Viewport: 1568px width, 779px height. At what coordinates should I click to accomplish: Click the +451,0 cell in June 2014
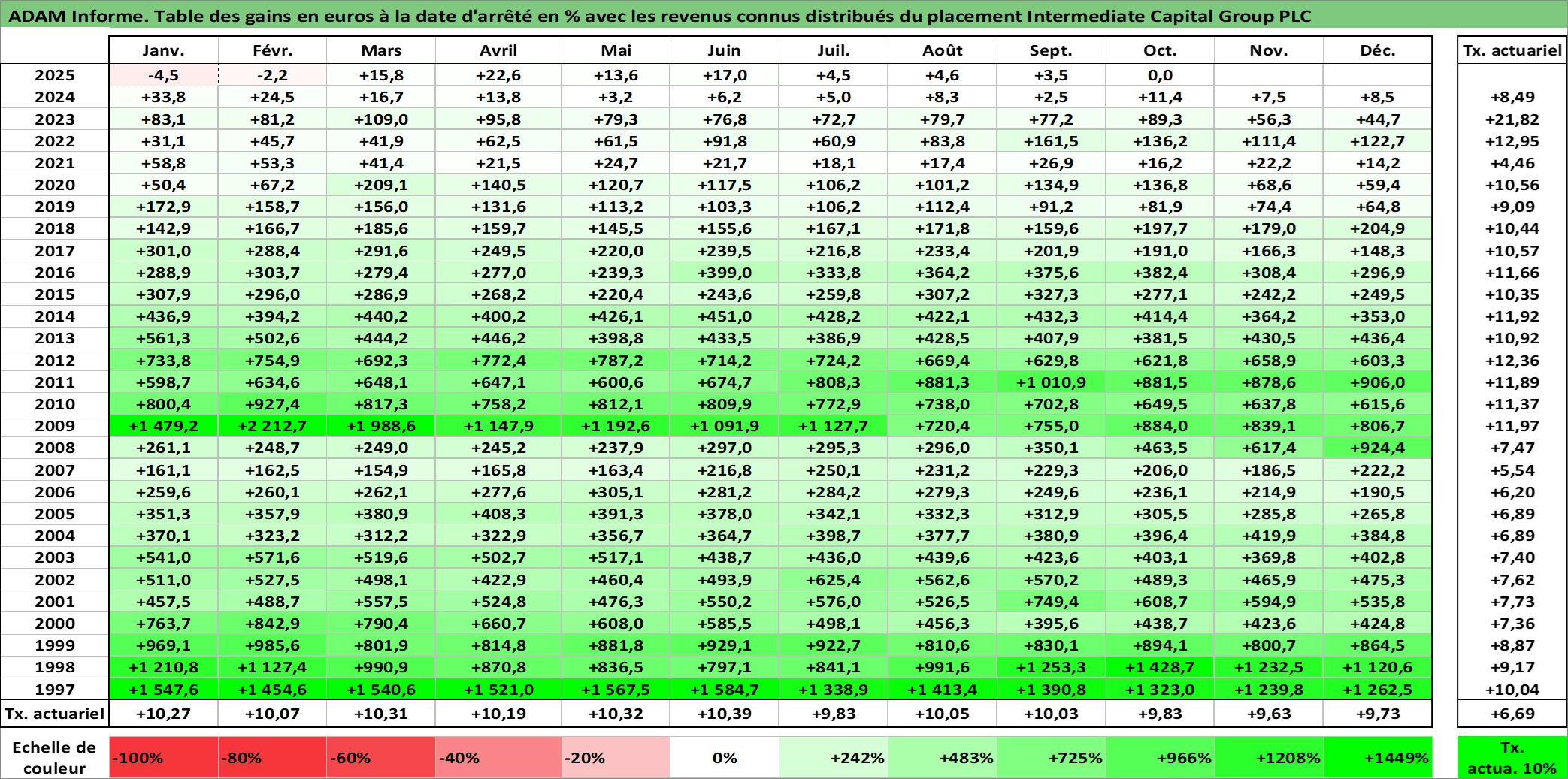click(x=724, y=316)
